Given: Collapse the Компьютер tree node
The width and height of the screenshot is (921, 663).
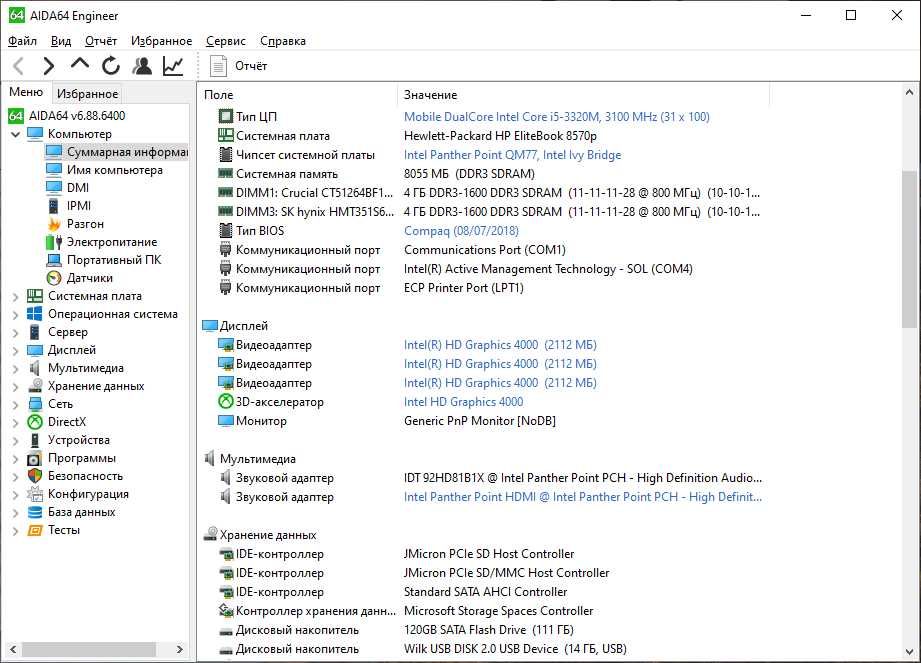Looking at the screenshot, I should pos(16,134).
